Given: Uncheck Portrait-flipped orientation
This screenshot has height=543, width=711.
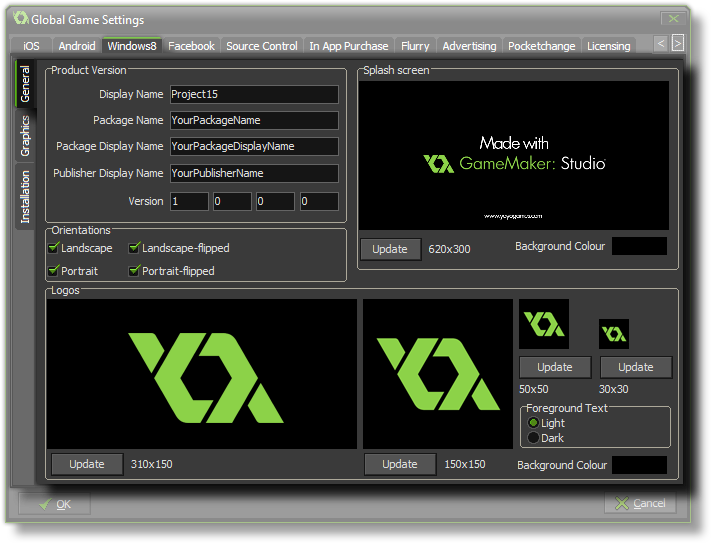Looking at the screenshot, I should coord(134,271).
